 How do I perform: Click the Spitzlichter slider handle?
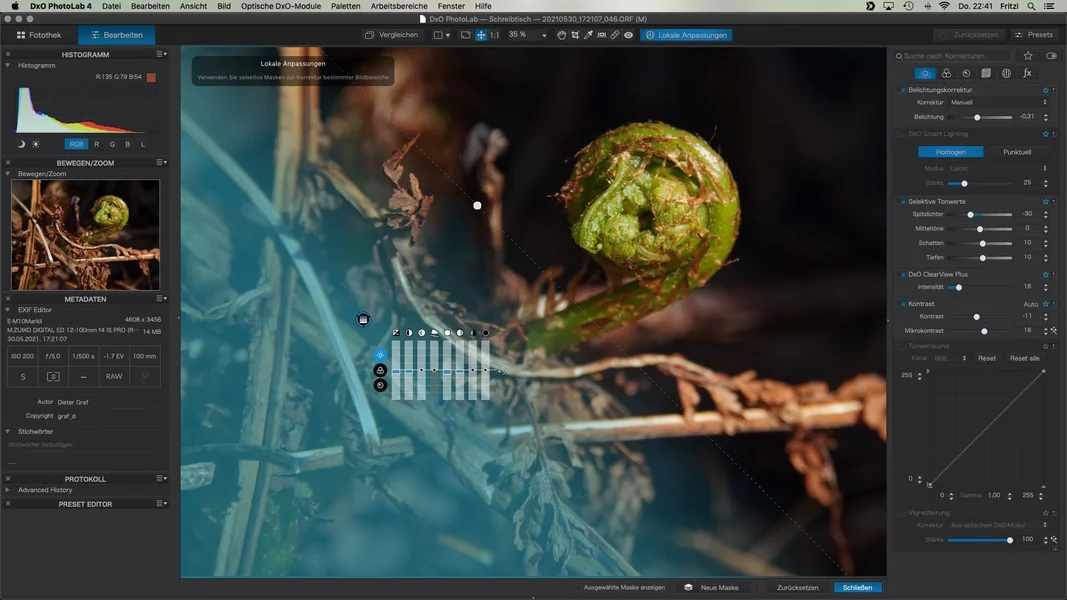pyautogui.click(x=970, y=214)
